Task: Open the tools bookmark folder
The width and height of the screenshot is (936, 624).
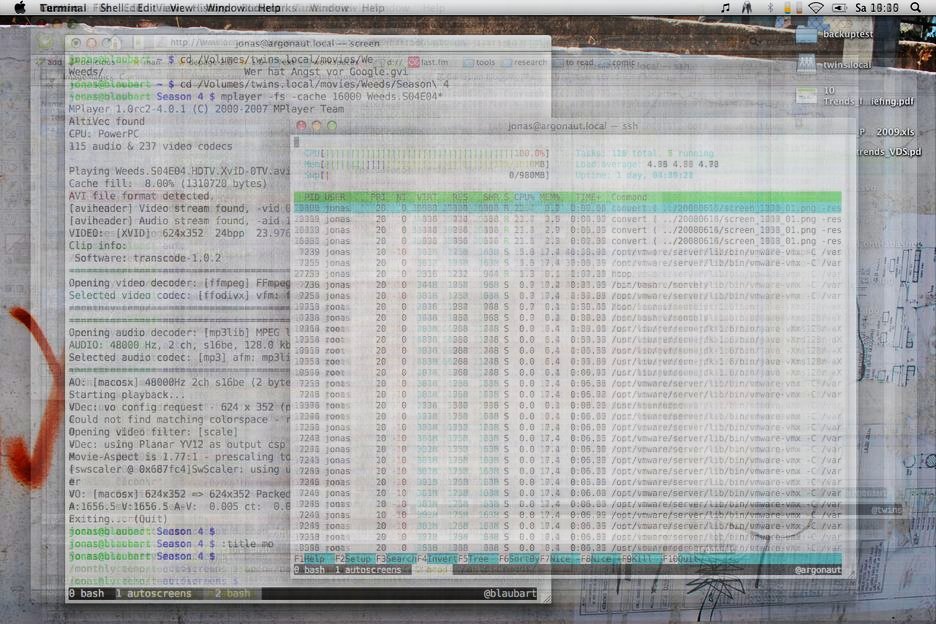Action: (x=479, y=62)
